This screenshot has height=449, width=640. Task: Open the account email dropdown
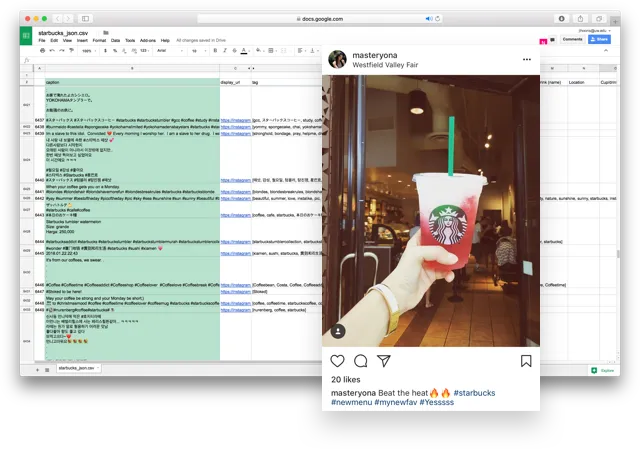[x=594, y=31]
